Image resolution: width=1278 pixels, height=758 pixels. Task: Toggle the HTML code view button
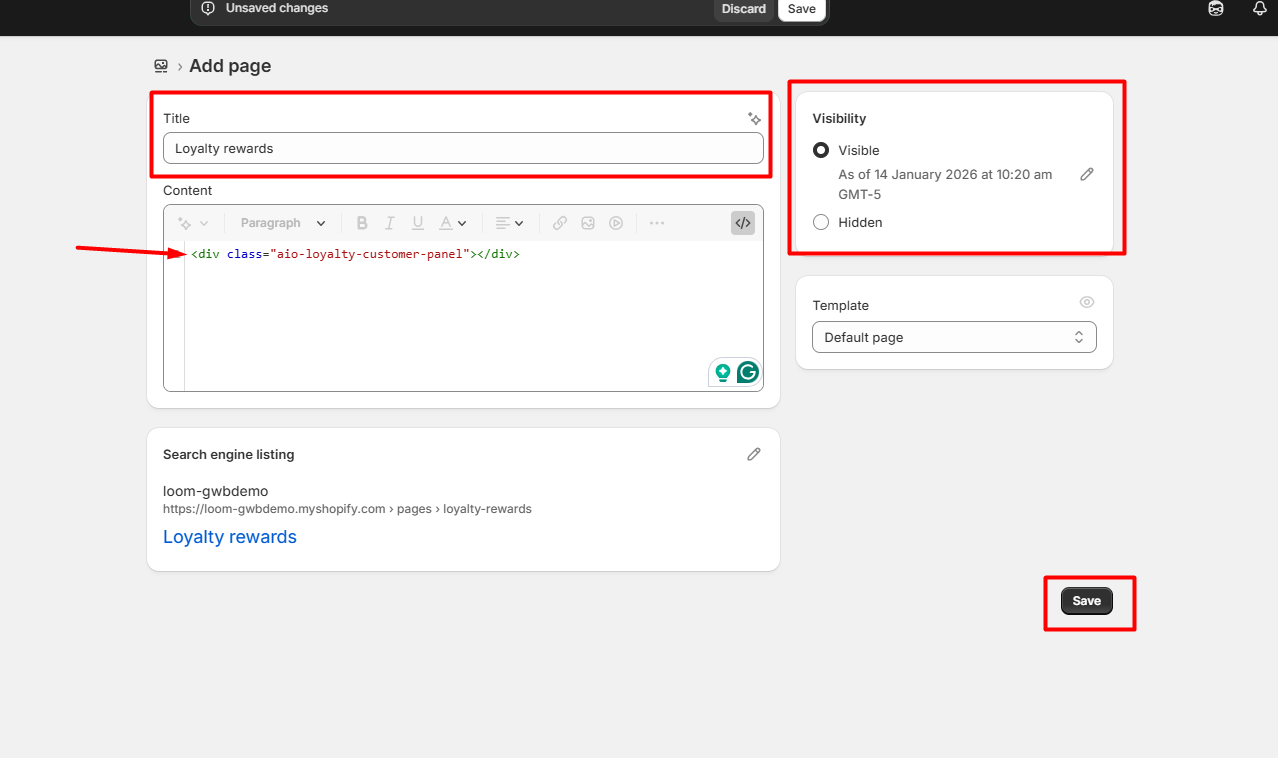[742, 223]
